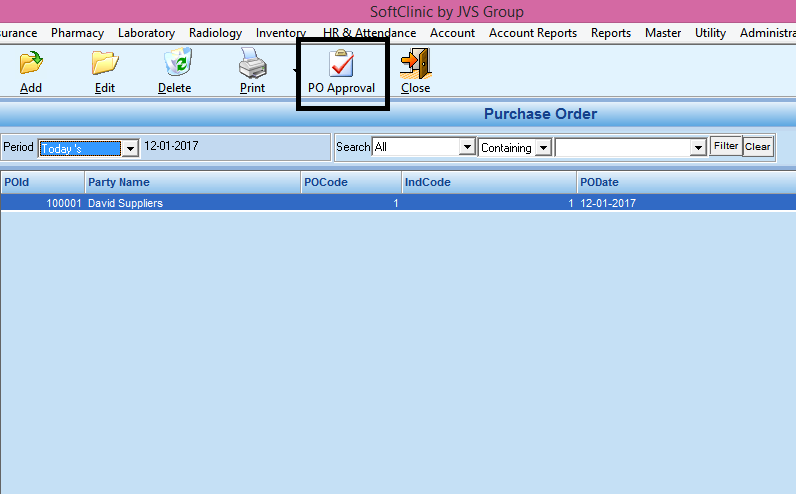Image resolution: width=796 pixels, height=494 pixels.
Task: Open the Laboratory menu
Action: pyautogui.click(x=146, y=33)
